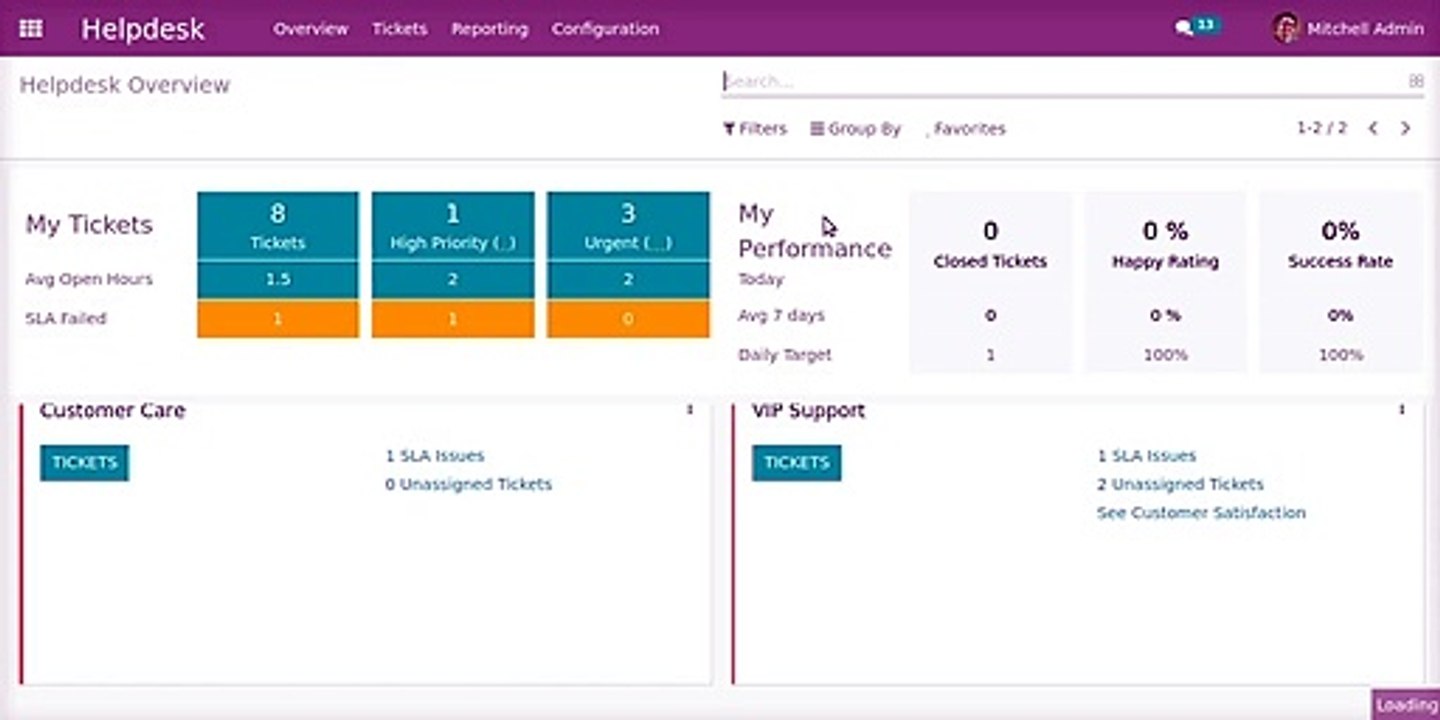Image resolution: width=1440 pixels, height=720 pixels.
Task: Open the Tickets menu
Action: (x=399, y=29)
